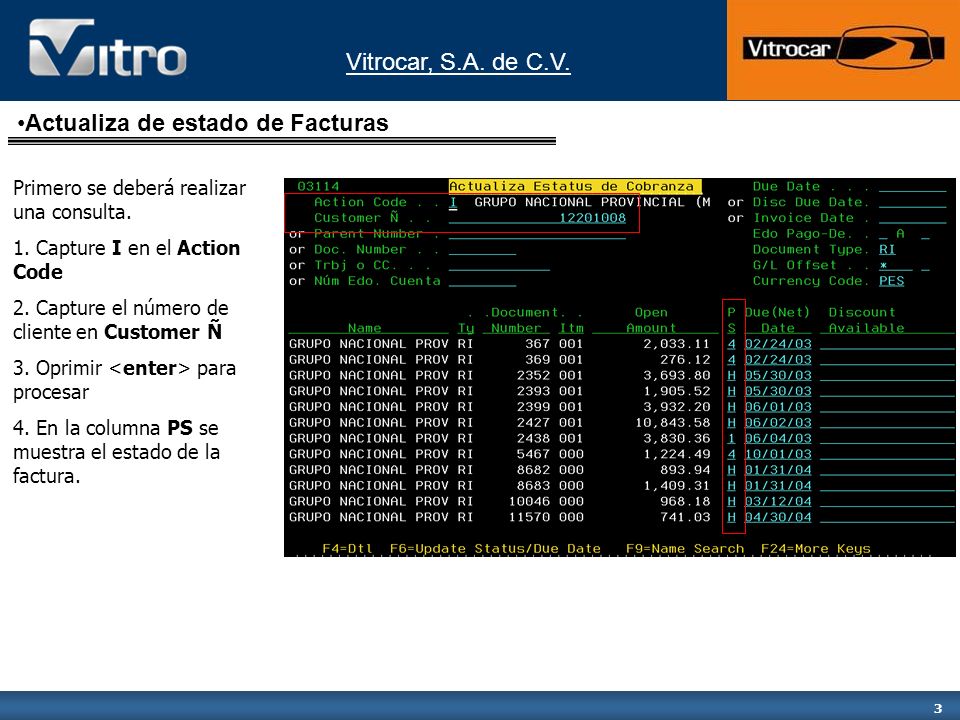The image size is (960, 720).
Task: Click the Action Code input field
Action: pos(453,203)
